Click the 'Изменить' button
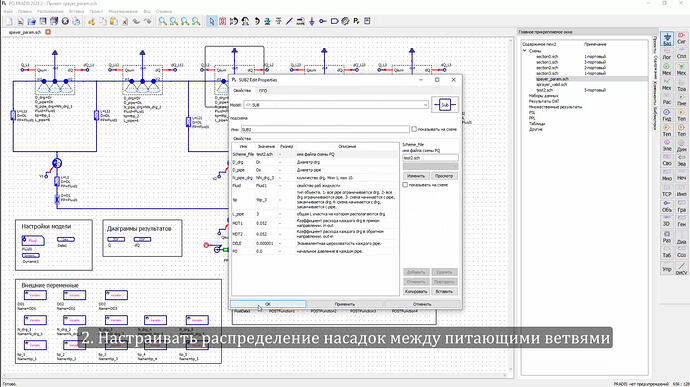Viewport: 690px width, 387px height. (416, 176)
